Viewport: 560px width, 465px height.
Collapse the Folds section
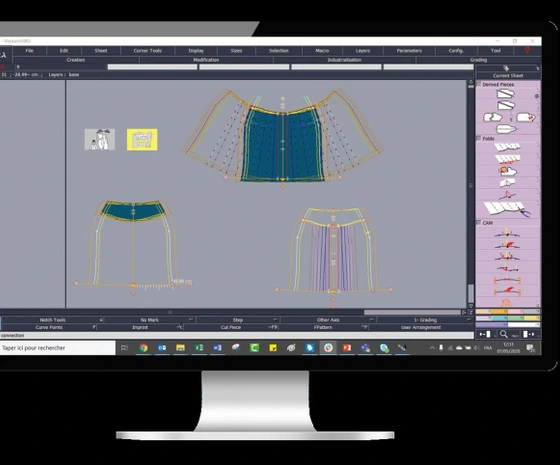479,138
